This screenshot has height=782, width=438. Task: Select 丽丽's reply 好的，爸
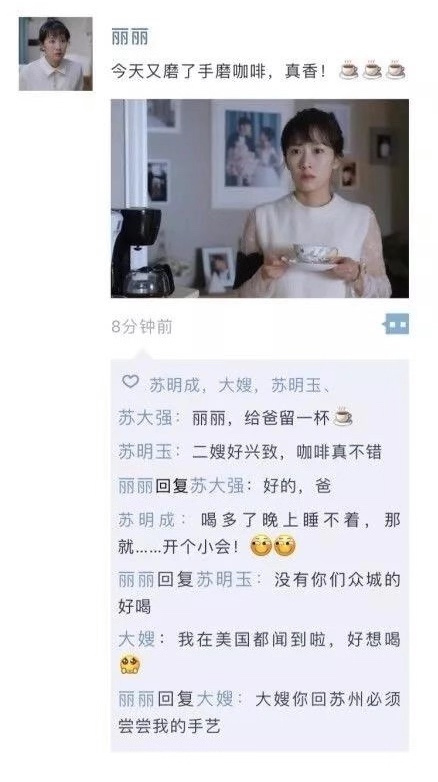(x=224, y=486)
